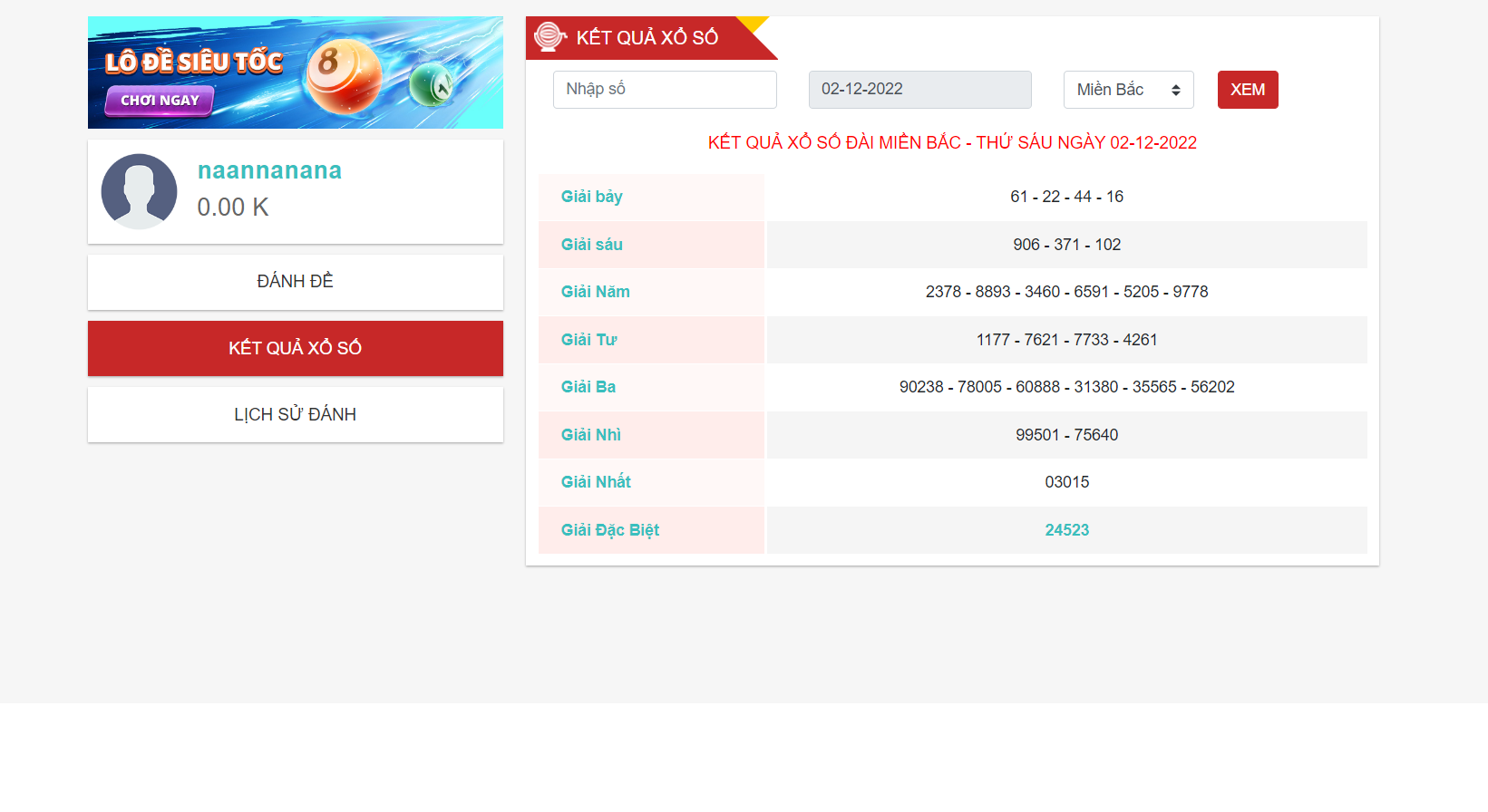Viewport: 1488px width, 812px height.
Task: Click the Giải Nhì label
Action: [x=590, y=435]
